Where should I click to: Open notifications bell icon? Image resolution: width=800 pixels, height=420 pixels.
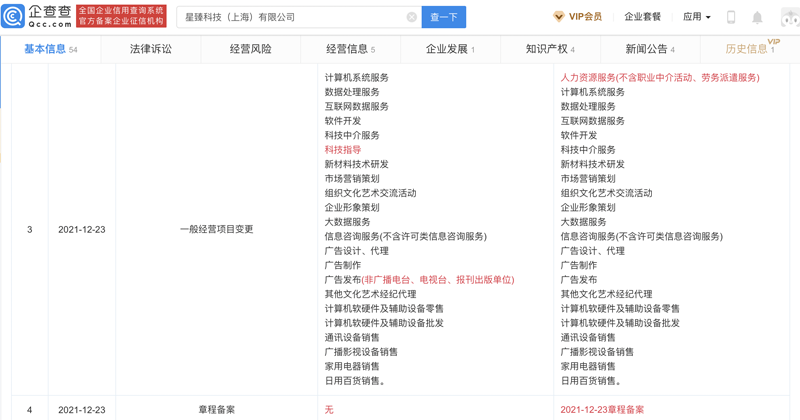pyautogui.click(x=757, y=17)
